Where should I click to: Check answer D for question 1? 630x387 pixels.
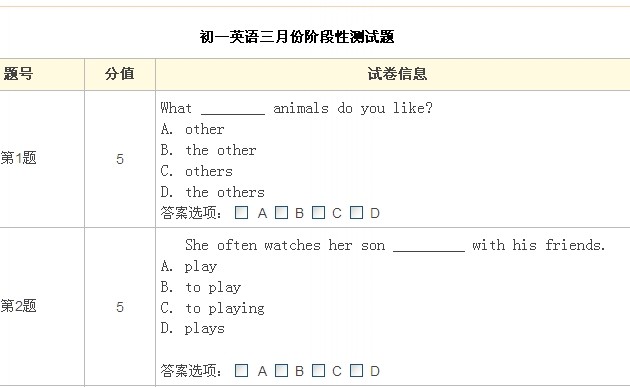(356, 213)
